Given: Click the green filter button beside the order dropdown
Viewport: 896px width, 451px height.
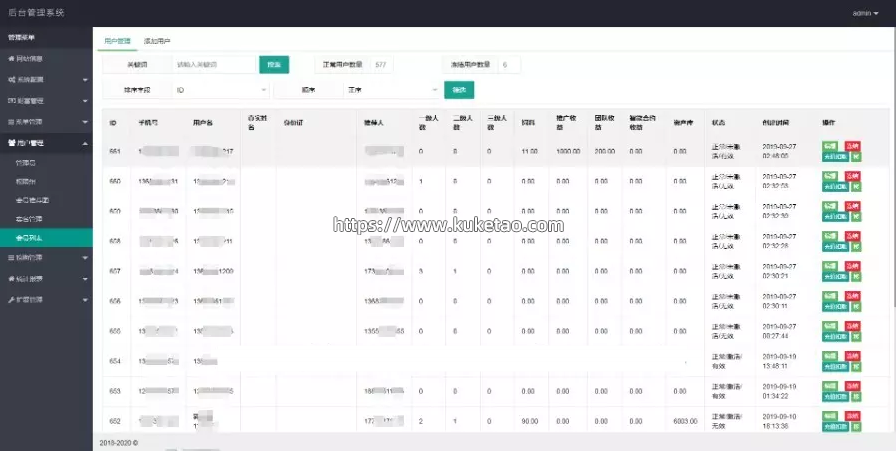Looking at the screenshot, I should 459,90.
